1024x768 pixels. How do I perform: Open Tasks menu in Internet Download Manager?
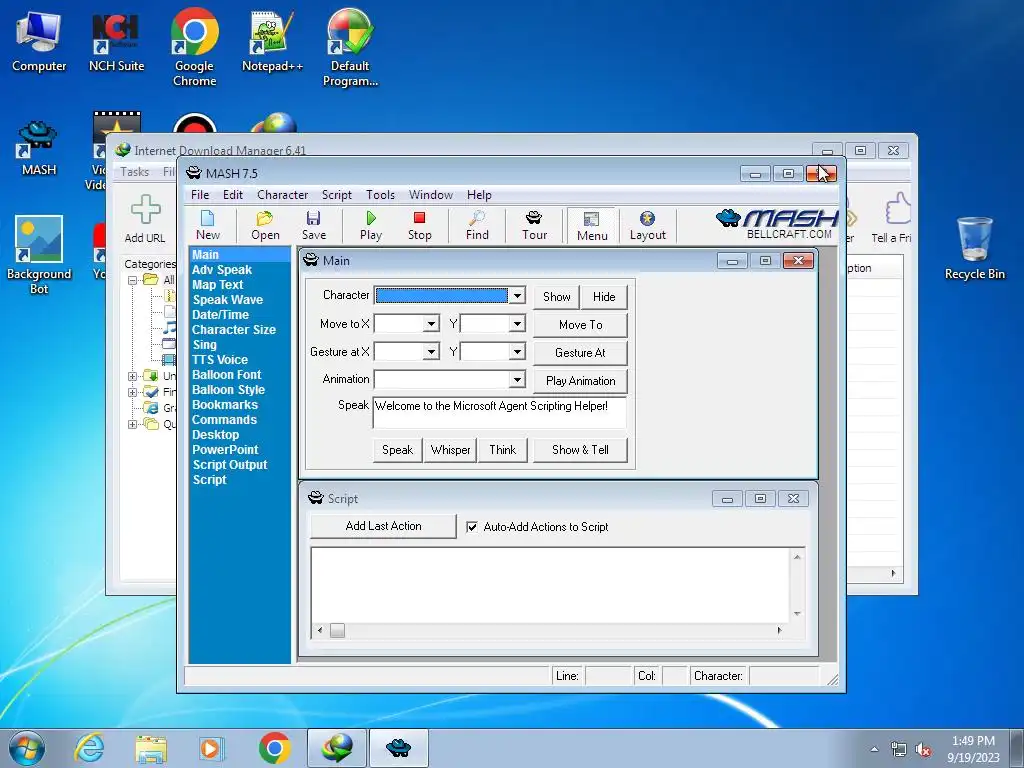tap(135, 172)
